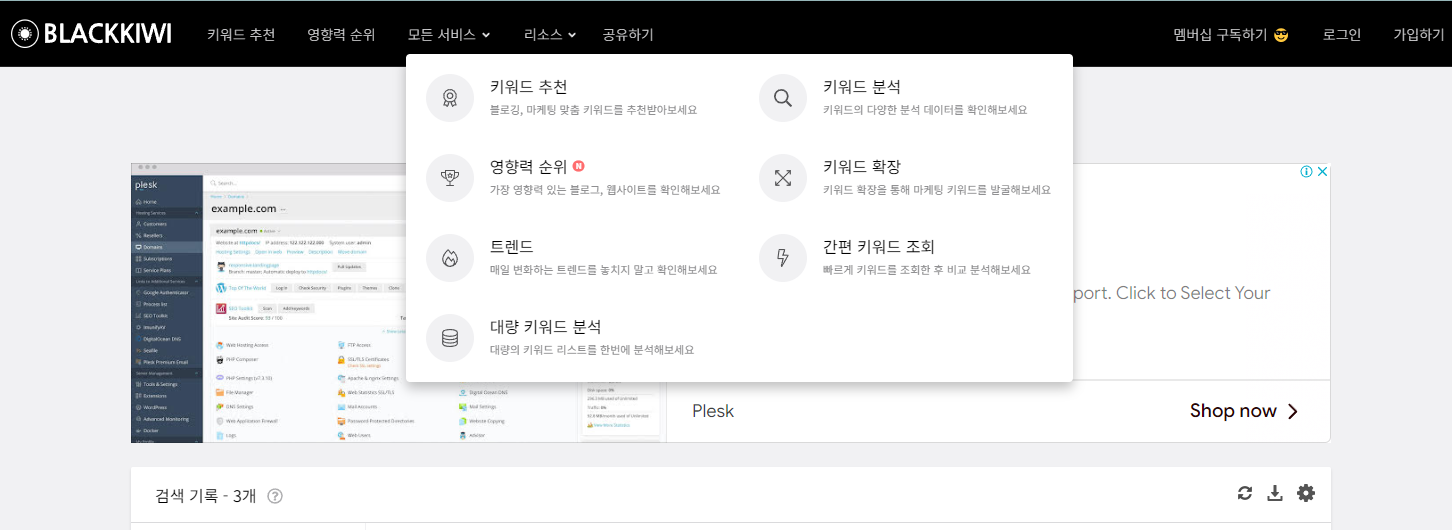The width and height of the screenshot is (1452, 530).
Task: Collapse the 모든 서비스 dropdown menu
Action: coord(449,34)
